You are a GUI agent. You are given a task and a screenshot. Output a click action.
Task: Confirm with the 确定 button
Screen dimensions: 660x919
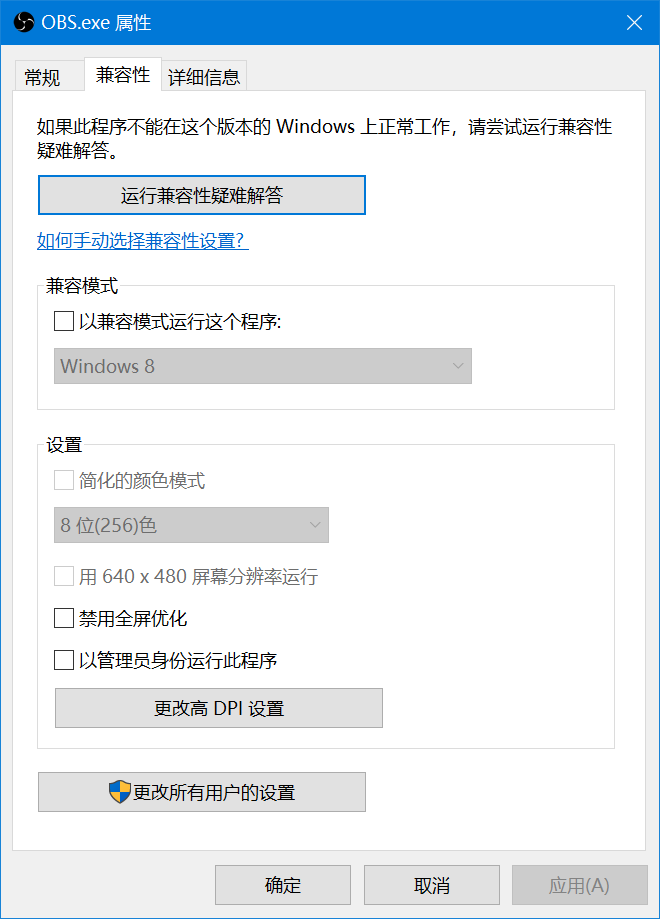283,885
